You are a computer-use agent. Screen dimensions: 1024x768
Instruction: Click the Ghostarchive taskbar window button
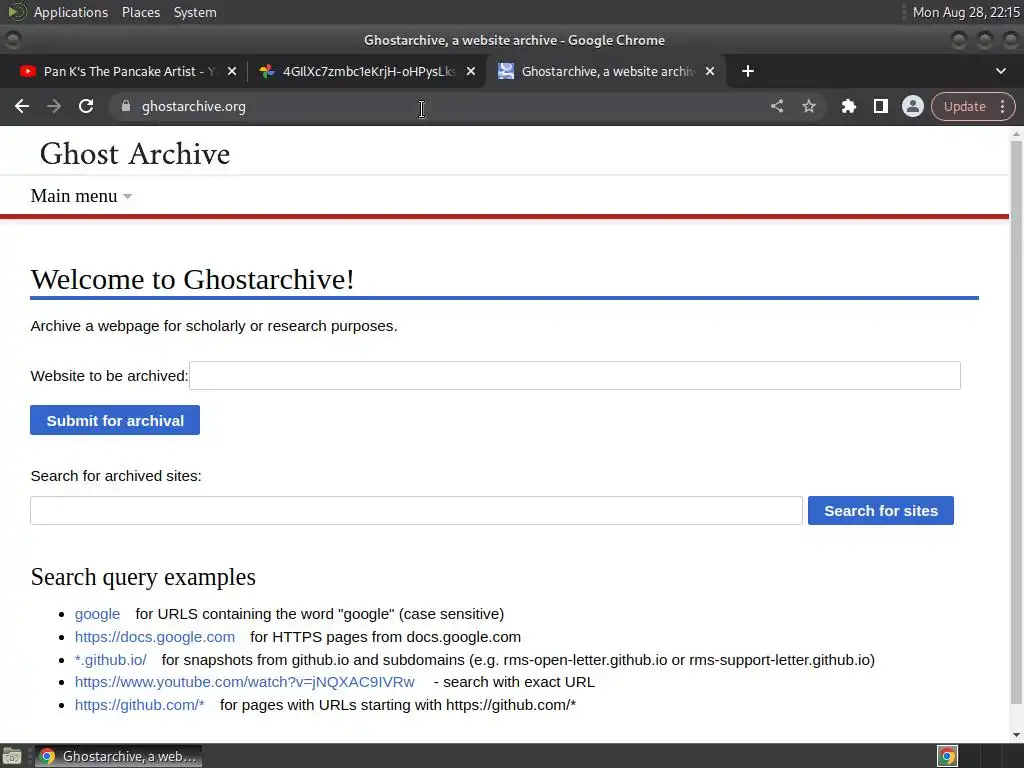pyautogui.click(x=118, y=756)
